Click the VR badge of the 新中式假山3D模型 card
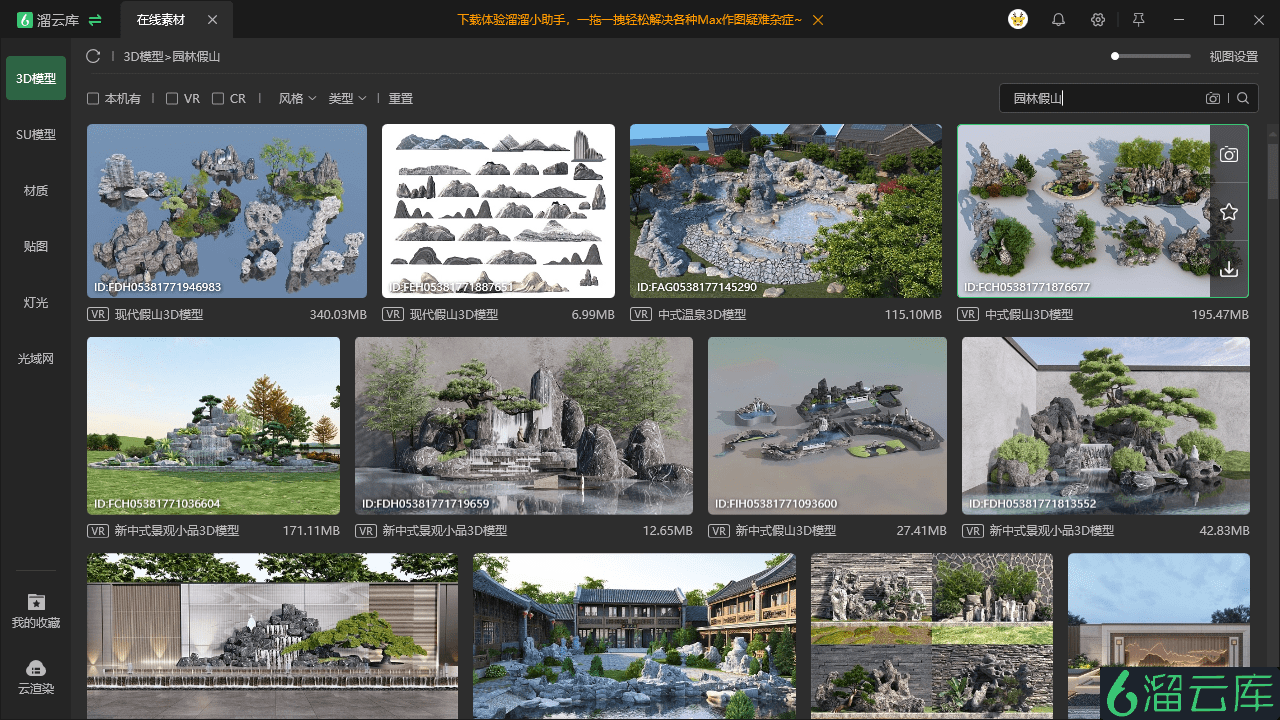 (718, 531)
